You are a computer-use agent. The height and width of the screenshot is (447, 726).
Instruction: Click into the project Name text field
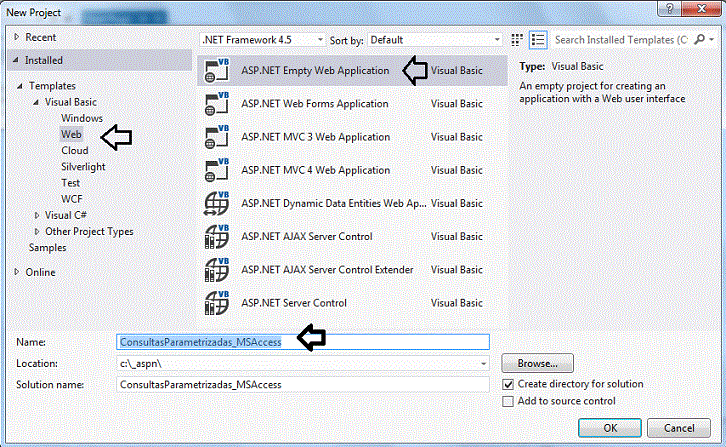click(x=303, y=342)
